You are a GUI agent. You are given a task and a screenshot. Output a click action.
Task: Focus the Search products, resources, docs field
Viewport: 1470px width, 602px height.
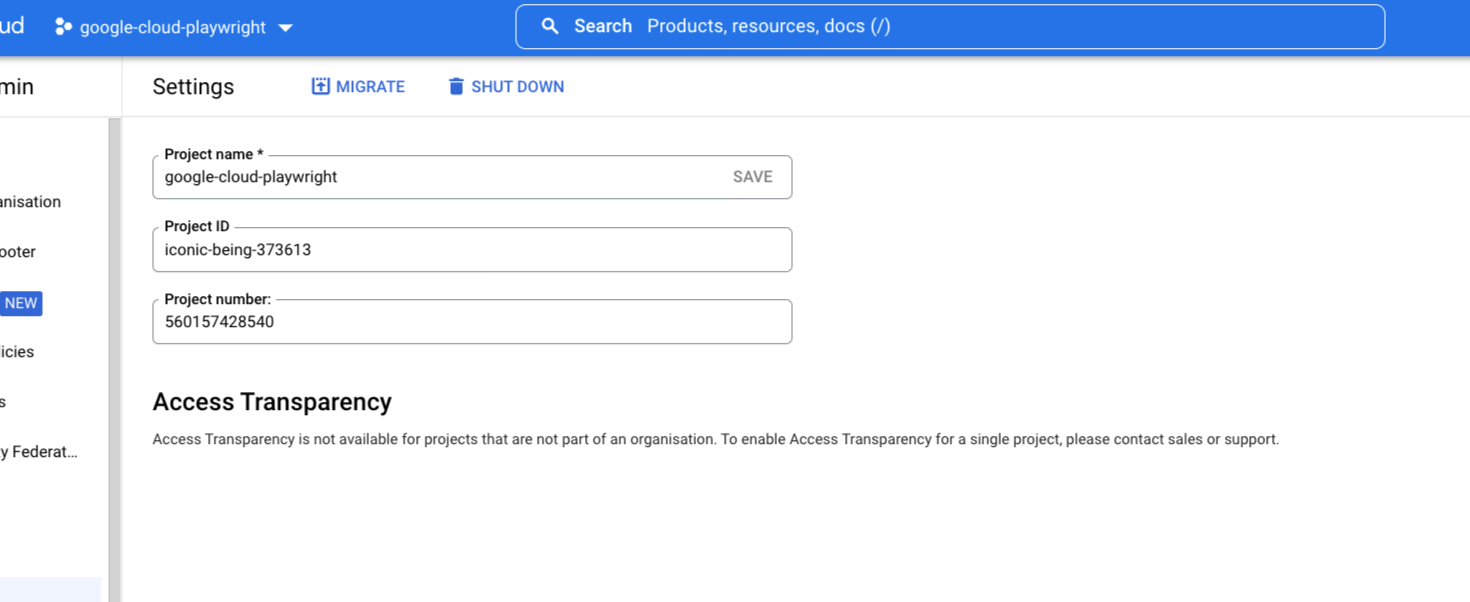pyautogui.click(x=950, y=27)
